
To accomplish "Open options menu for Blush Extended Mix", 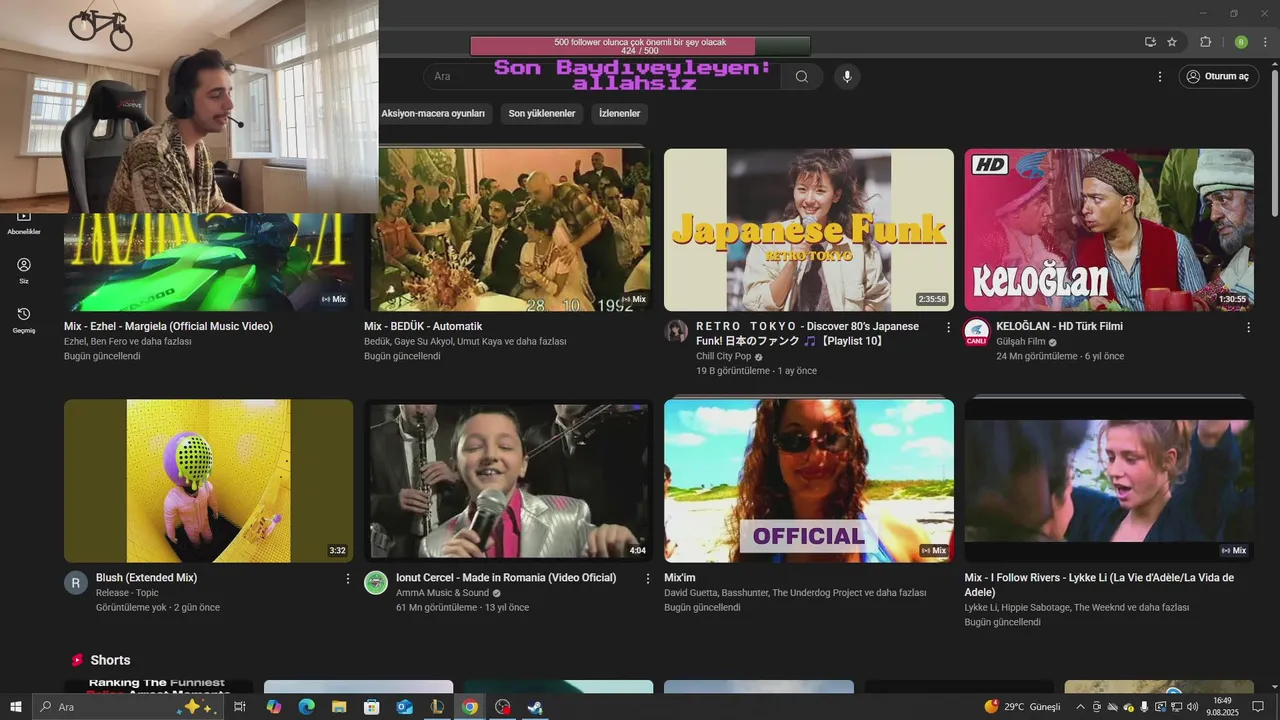I will pos(348,578).
